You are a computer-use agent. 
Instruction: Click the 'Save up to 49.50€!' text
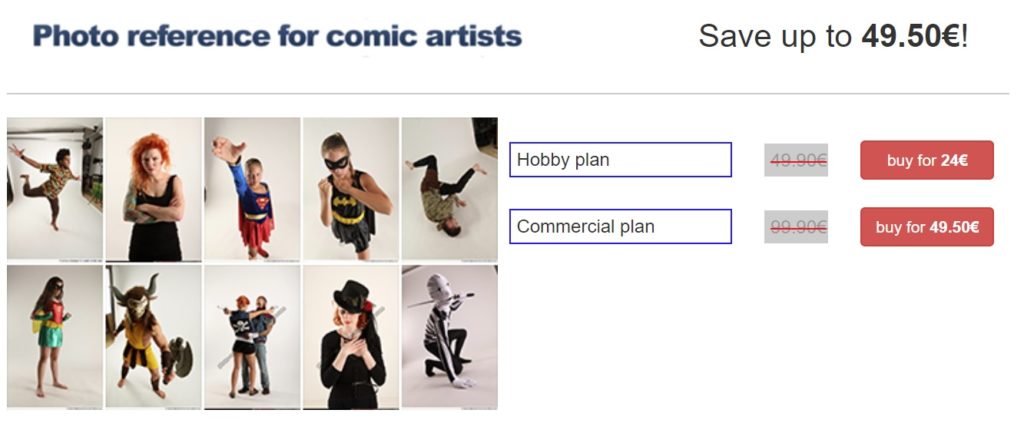(x=833, y=37)
